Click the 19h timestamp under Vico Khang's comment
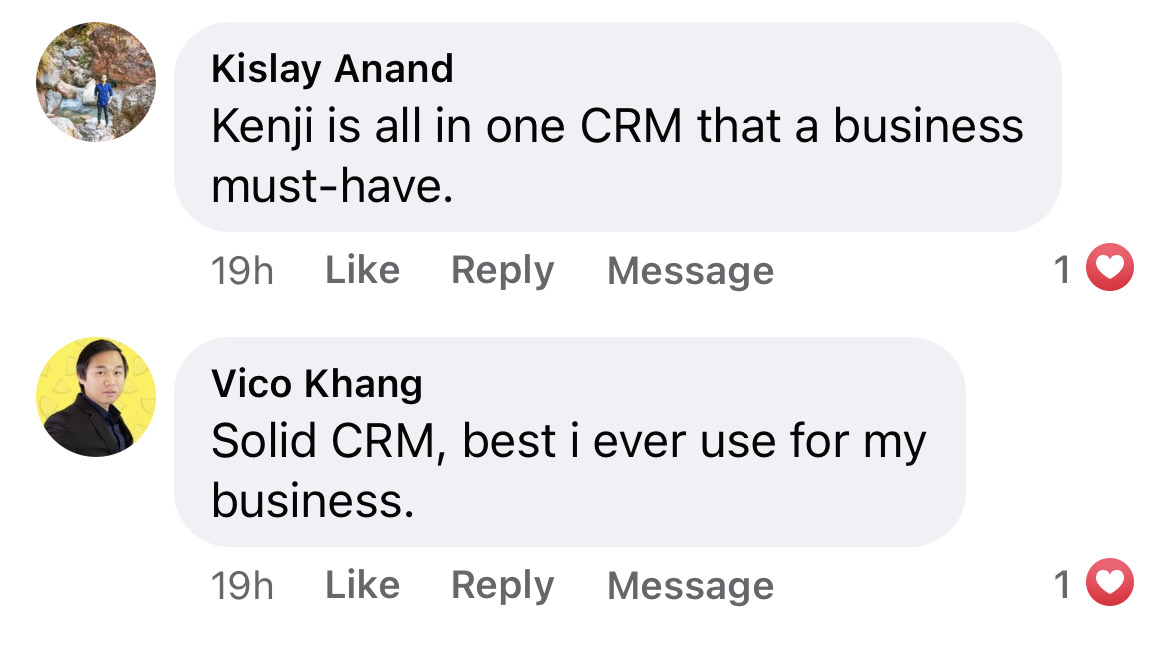 coord(242,586)
